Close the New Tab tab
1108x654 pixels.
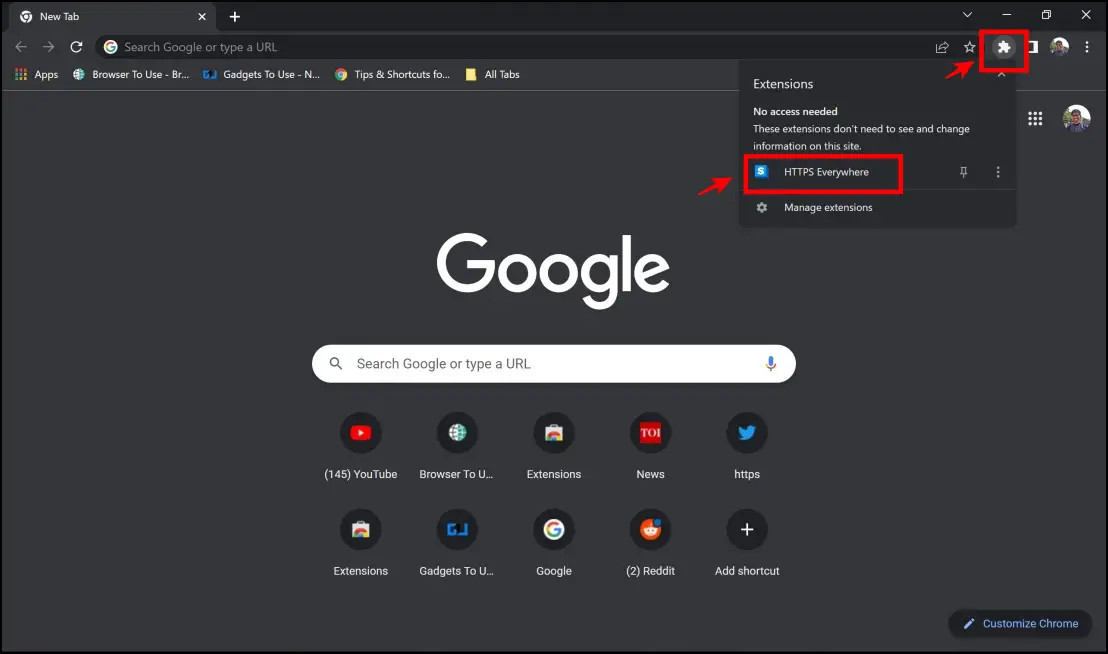pyautogui.click(x=202, y=16)
